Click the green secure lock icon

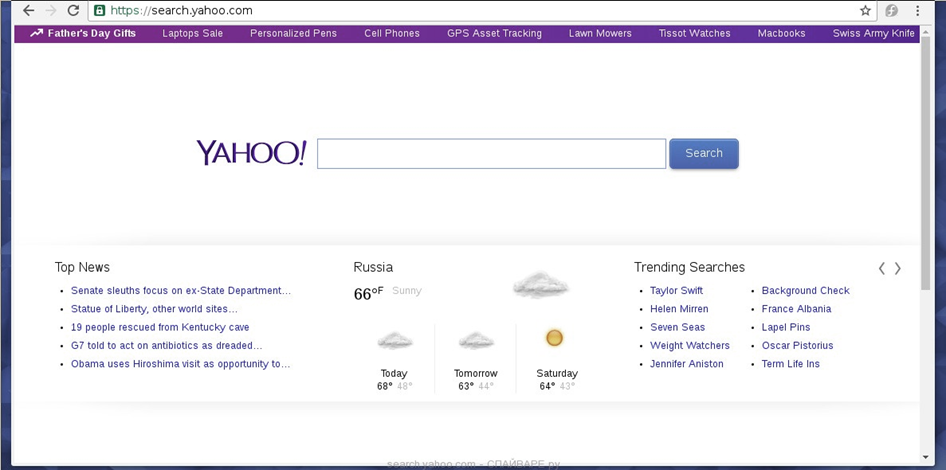coord(100,10)
